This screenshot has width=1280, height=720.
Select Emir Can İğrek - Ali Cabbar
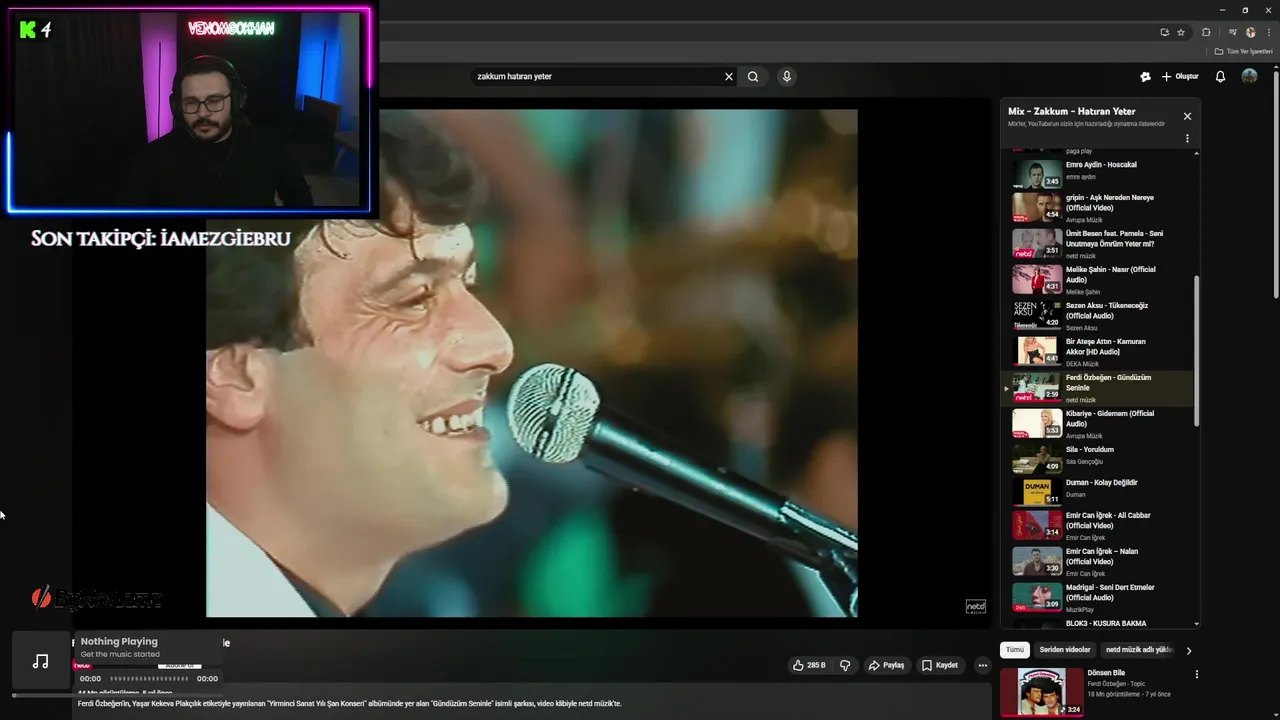point(1099,526)
